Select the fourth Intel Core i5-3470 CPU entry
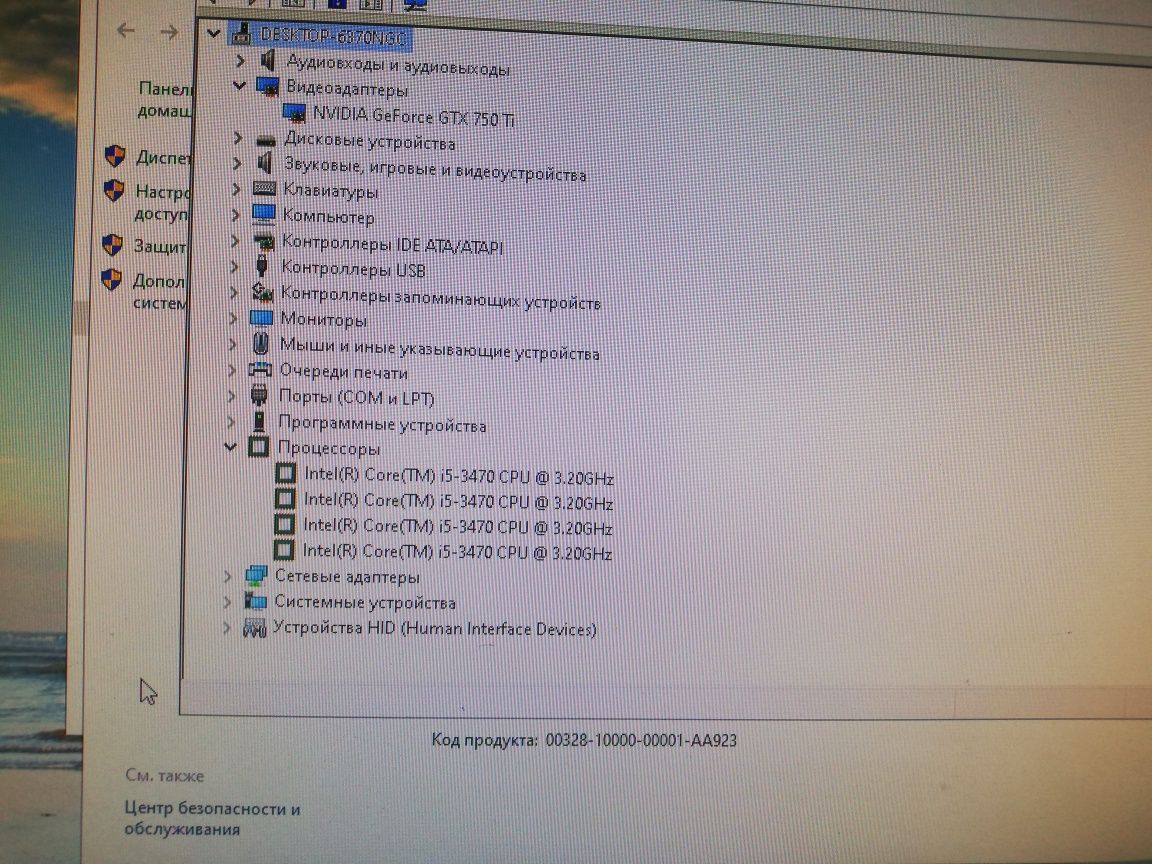Screen dimensions: 1152x864 pos(457,552)
